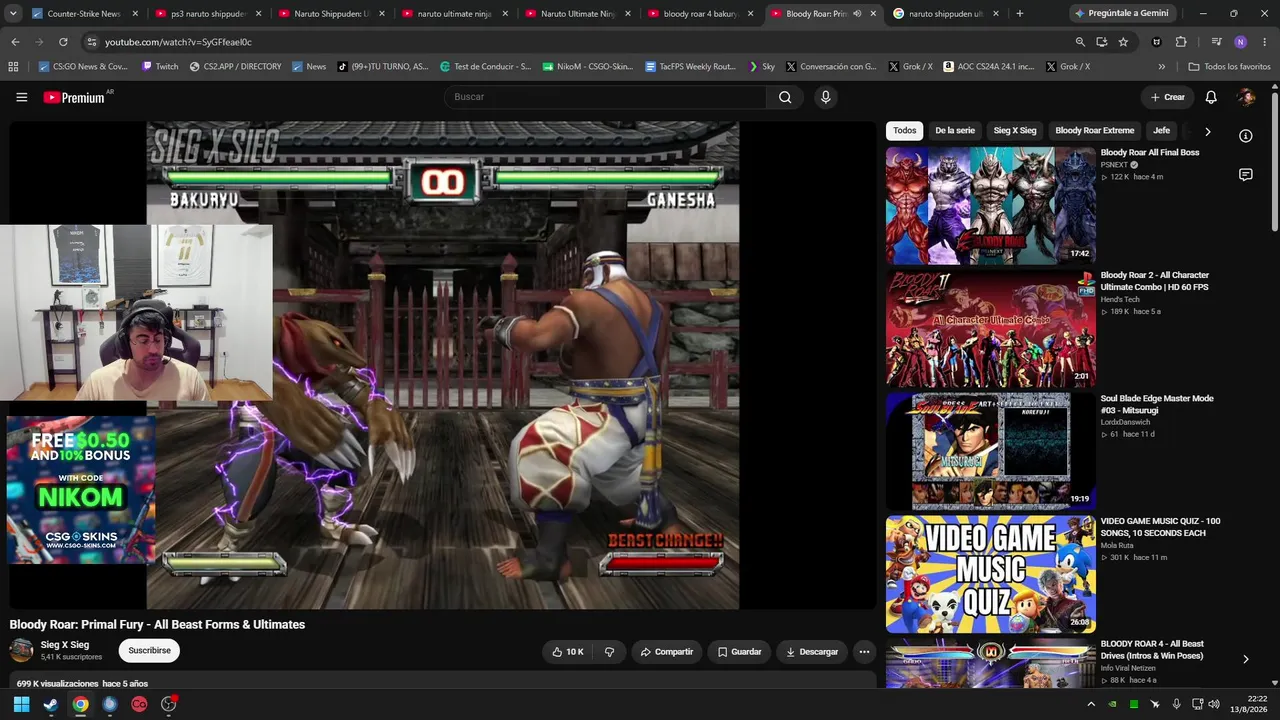Open the volume control in system tray
The width and height of the screenshot is (1280, 720).
pyautogui.click(x=1214, y=704)
